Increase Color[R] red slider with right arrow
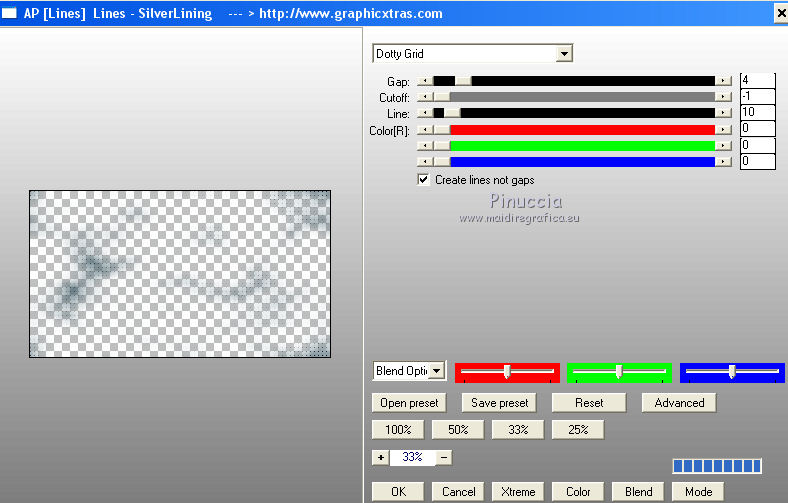788x503 pixels. pos(723,130)
